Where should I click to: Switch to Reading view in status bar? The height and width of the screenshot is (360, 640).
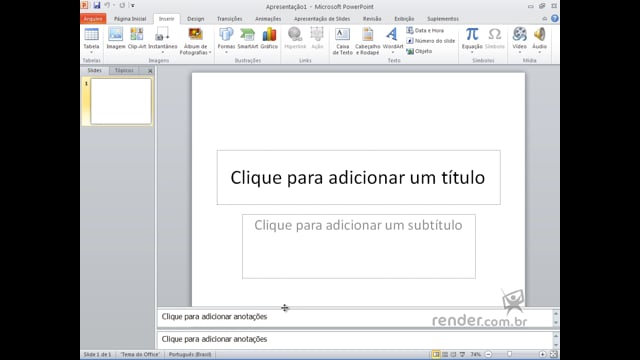coord(453,354)
